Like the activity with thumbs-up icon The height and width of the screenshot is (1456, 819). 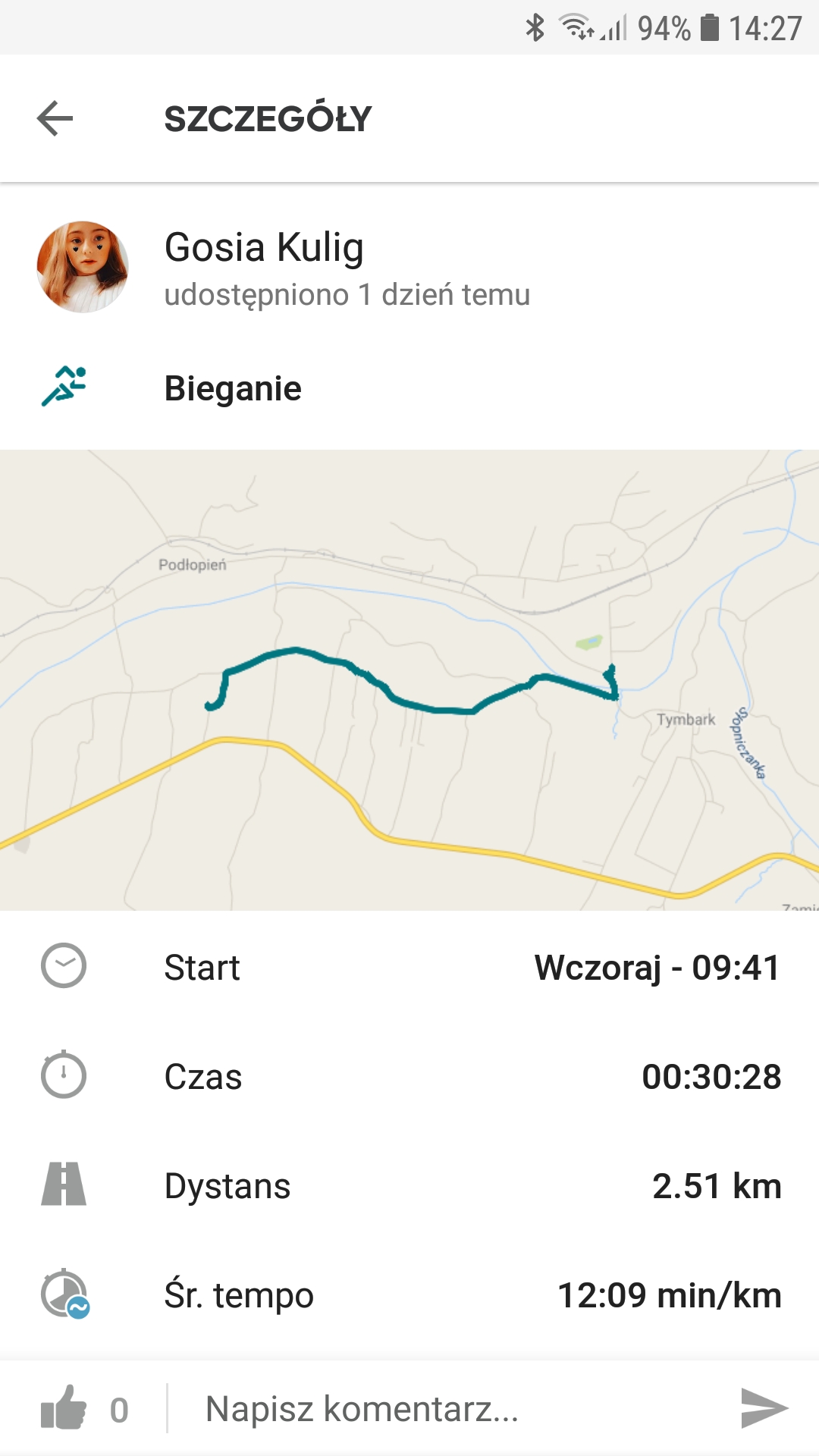click(x=64, y=1408)
